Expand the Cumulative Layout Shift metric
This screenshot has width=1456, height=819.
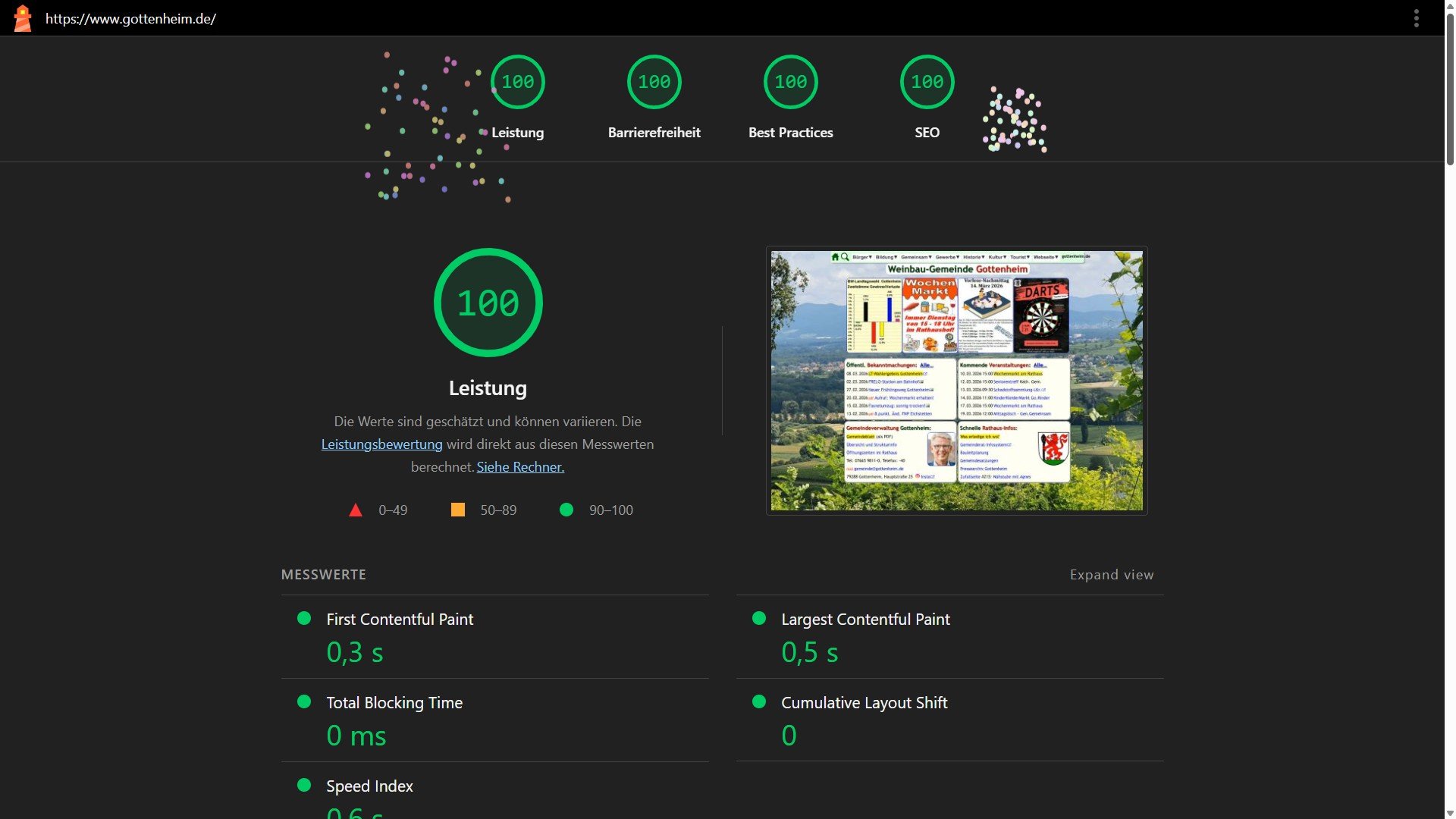[x=864, y=703]
